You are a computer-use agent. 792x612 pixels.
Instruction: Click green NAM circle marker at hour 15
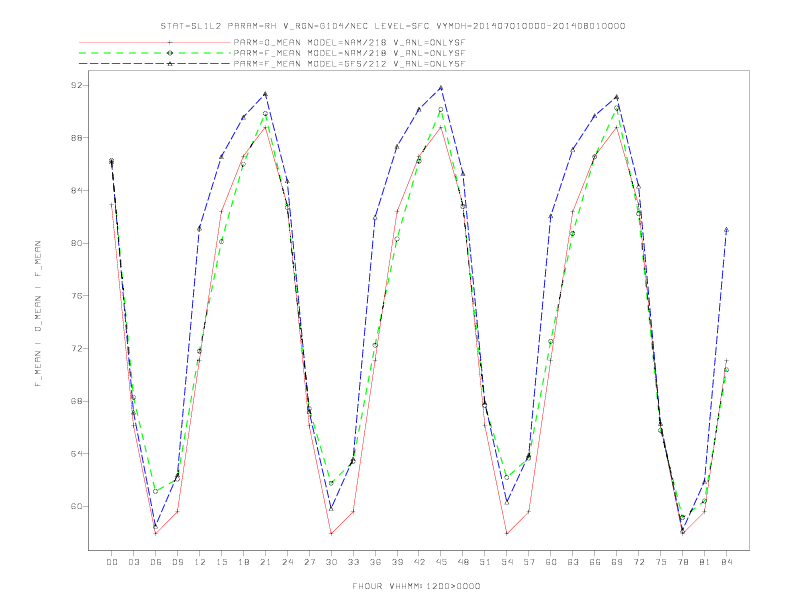click(x=221, y=241)
